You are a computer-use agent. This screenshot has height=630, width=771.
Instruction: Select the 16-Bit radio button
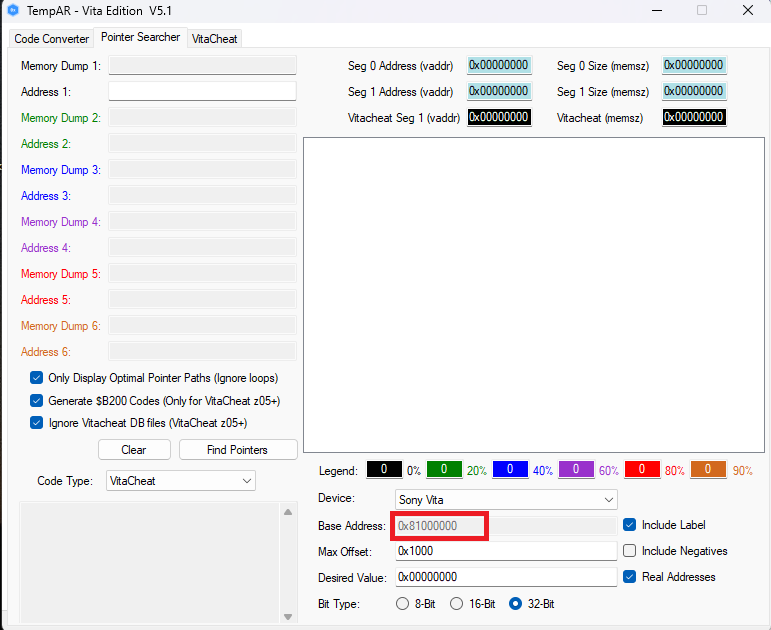456,603
